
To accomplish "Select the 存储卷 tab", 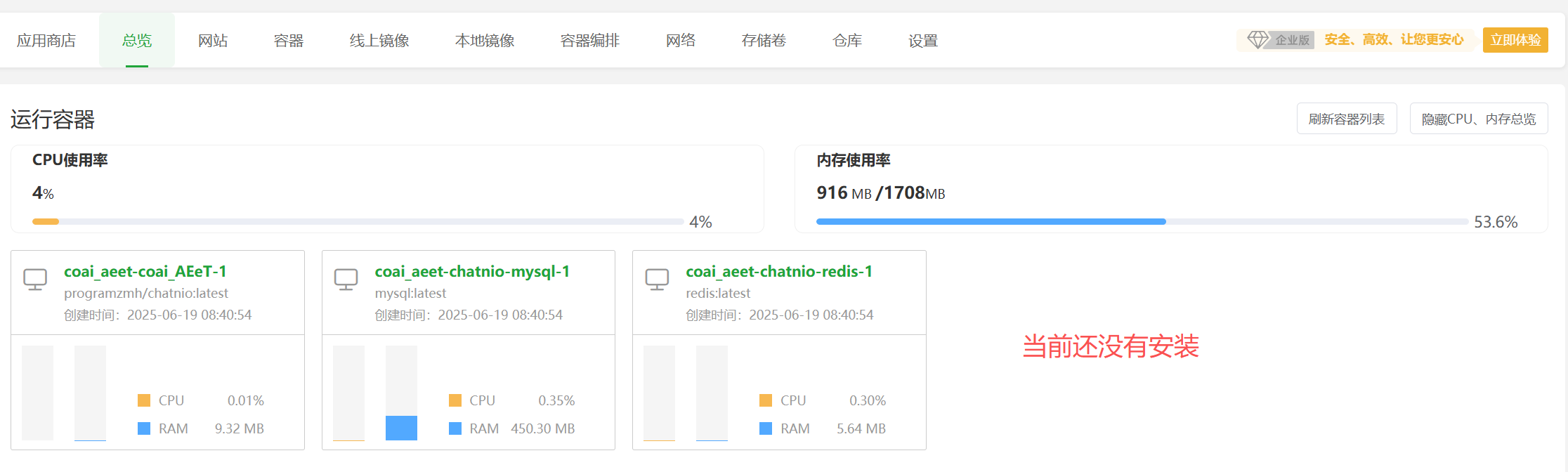I will click(x=764, y=41).
